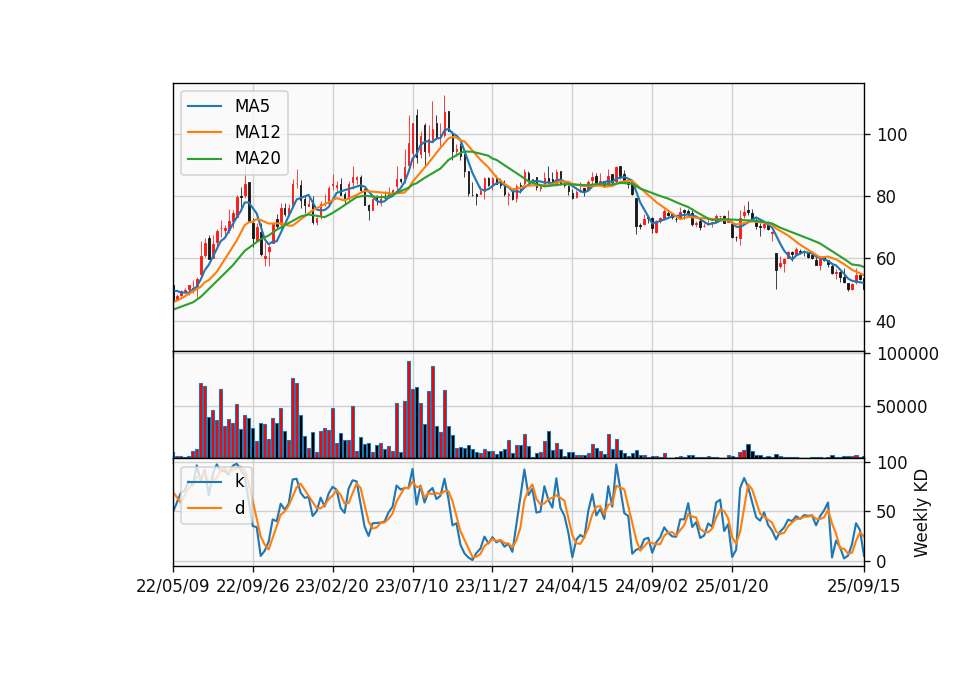This screenshot has width=960, height=690.
Task: Click the 22/09/26 date tick label
Action: point(253,586)
